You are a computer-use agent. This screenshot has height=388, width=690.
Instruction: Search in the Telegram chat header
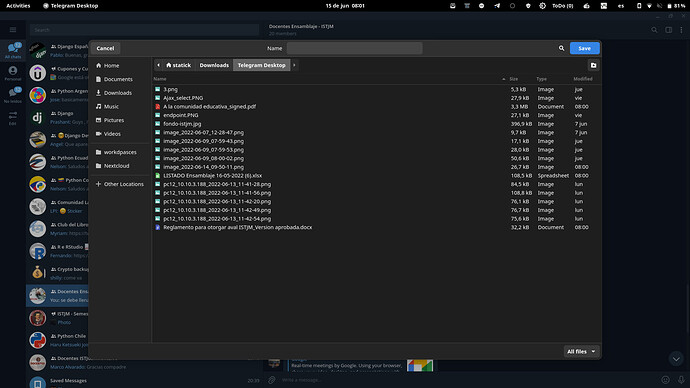[x=654, y=30]
